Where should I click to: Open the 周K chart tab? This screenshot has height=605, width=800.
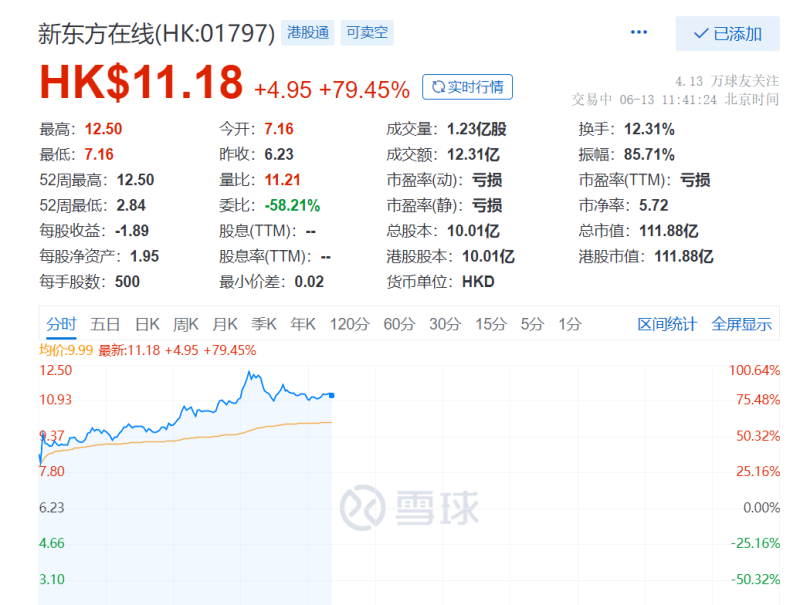[x=186, y=324]
